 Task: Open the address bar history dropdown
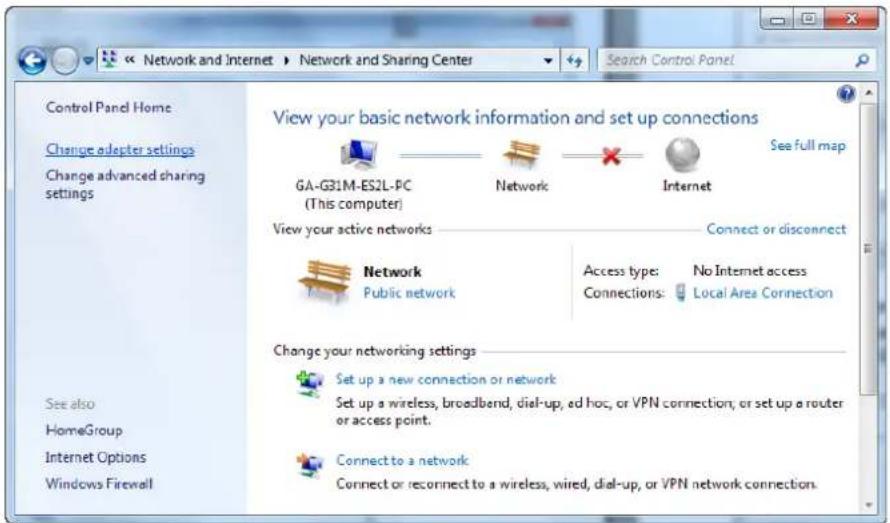548,60
